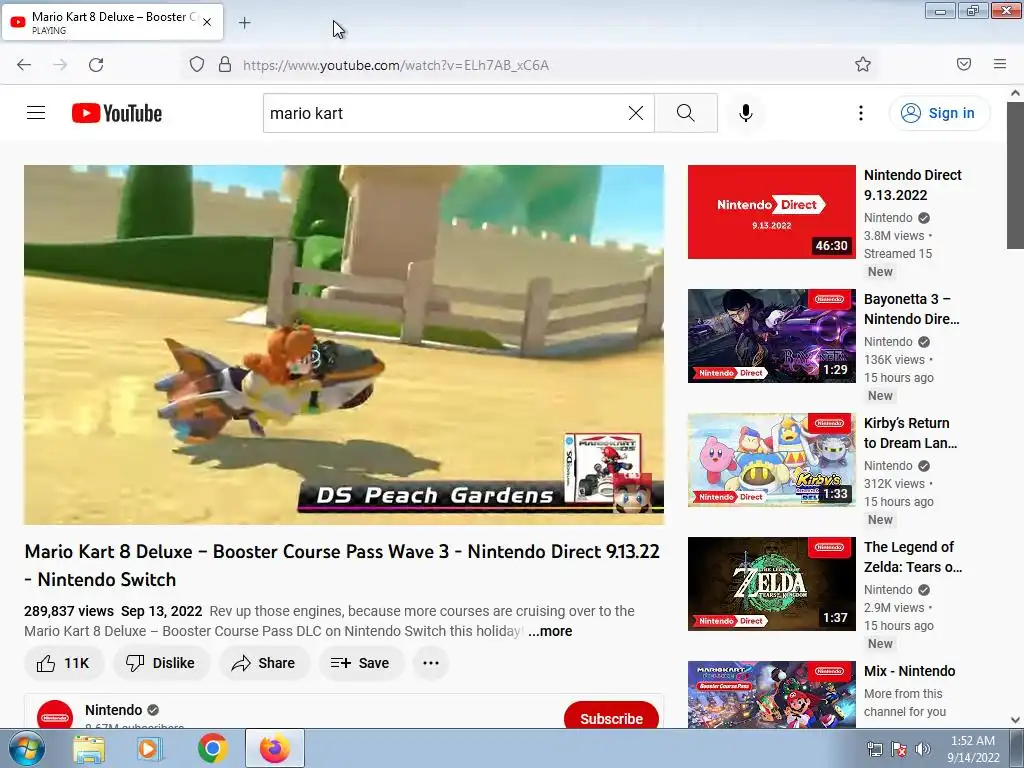View site security lock info
Screen dimensions: 1024x768
click(225, 65)
